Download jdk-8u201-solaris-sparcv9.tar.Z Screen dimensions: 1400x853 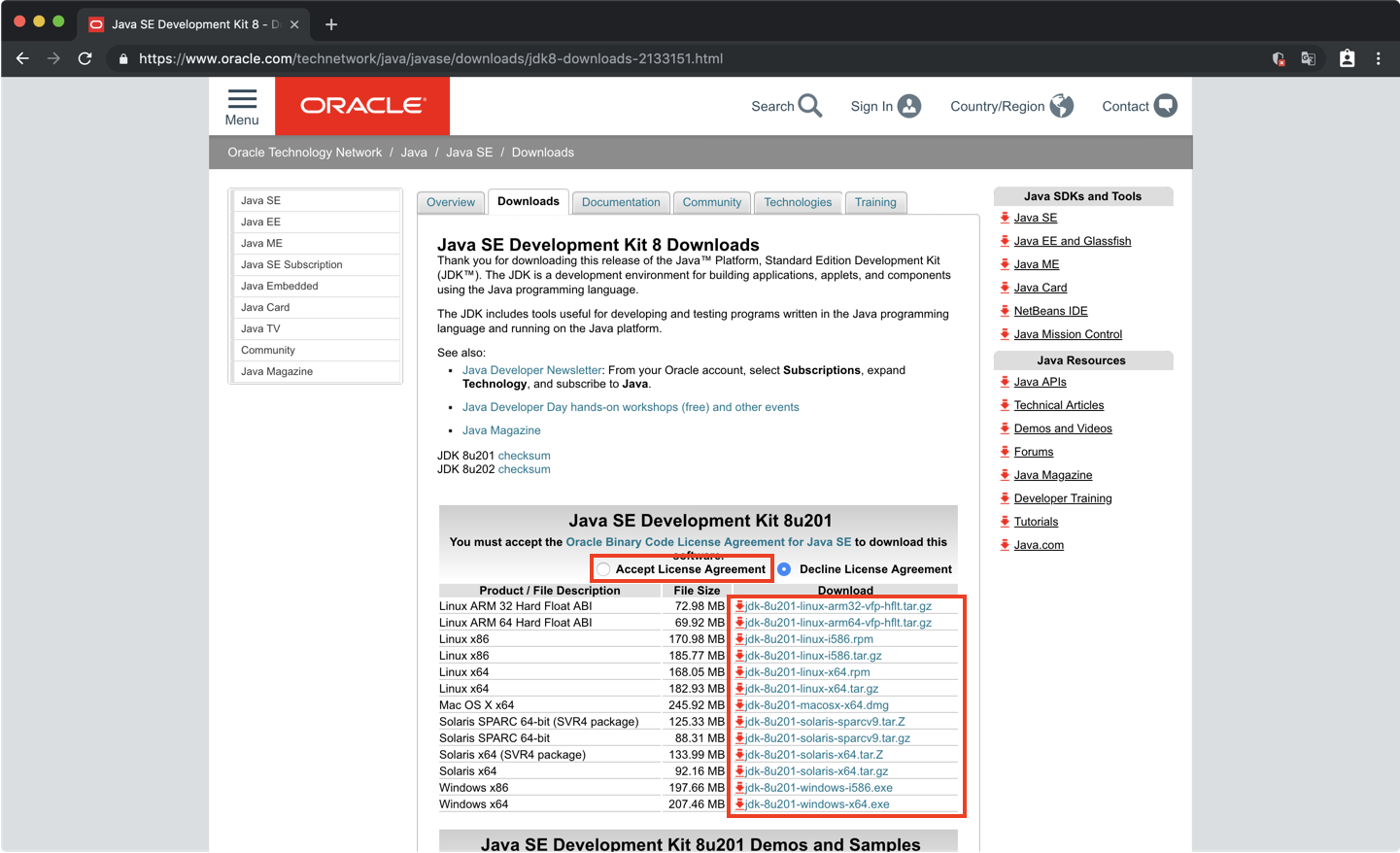(x=825, y=722)
